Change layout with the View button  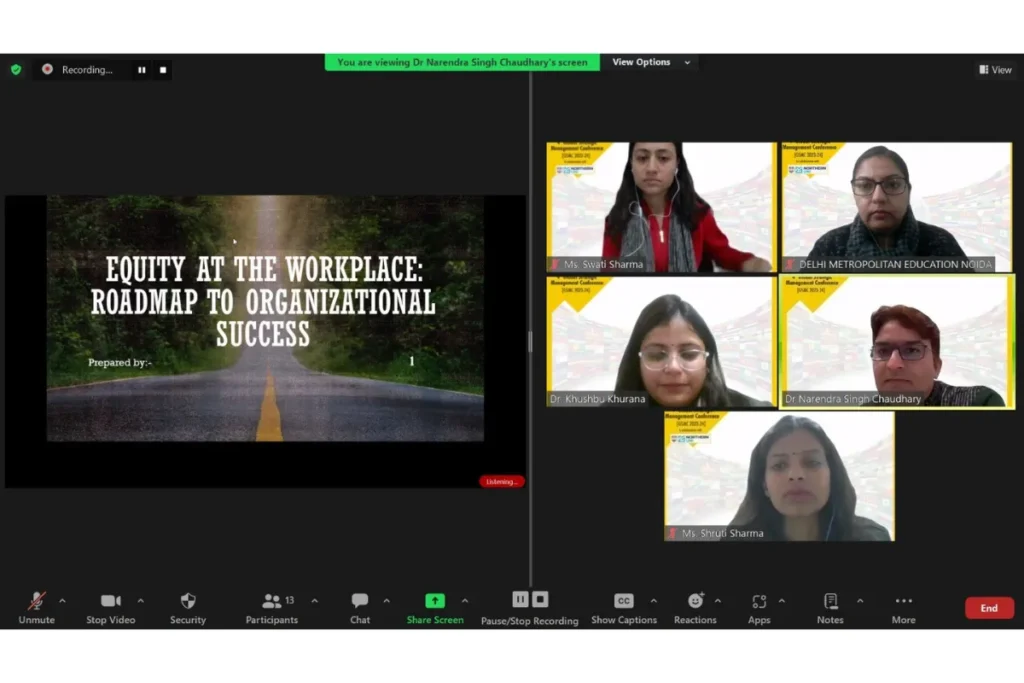[995, 69]
